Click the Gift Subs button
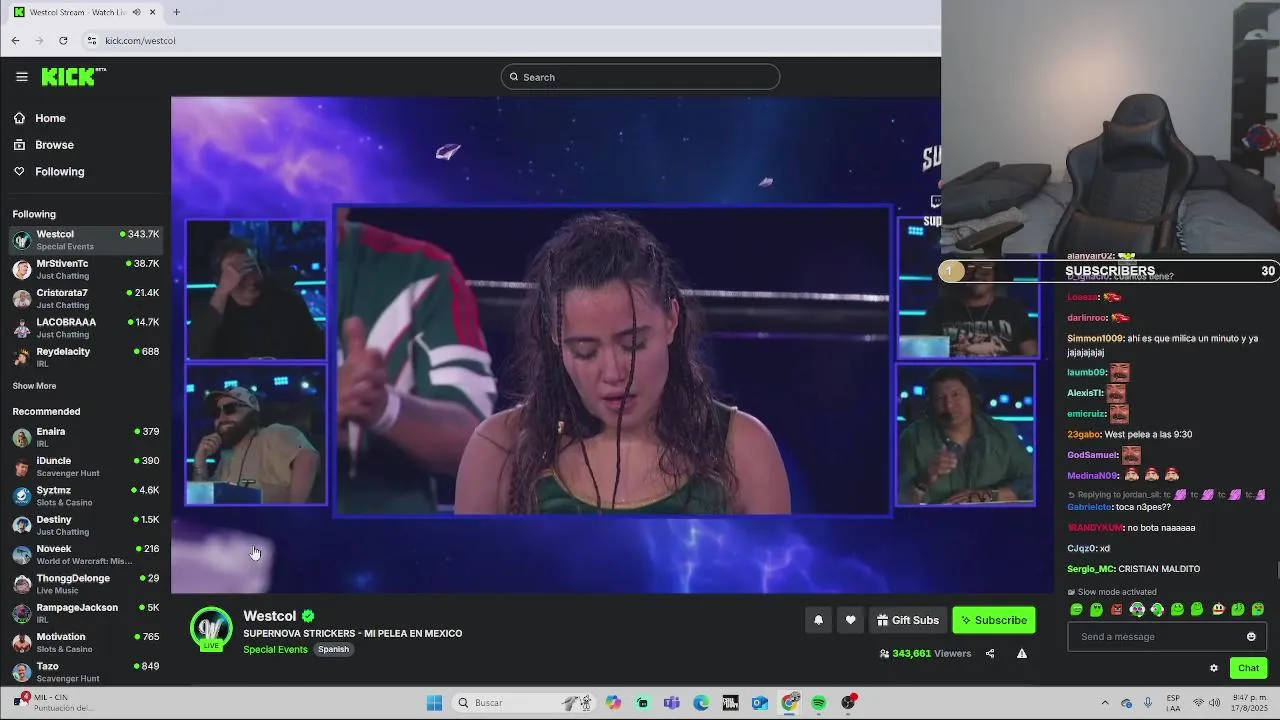 click(x=908, y=620)
